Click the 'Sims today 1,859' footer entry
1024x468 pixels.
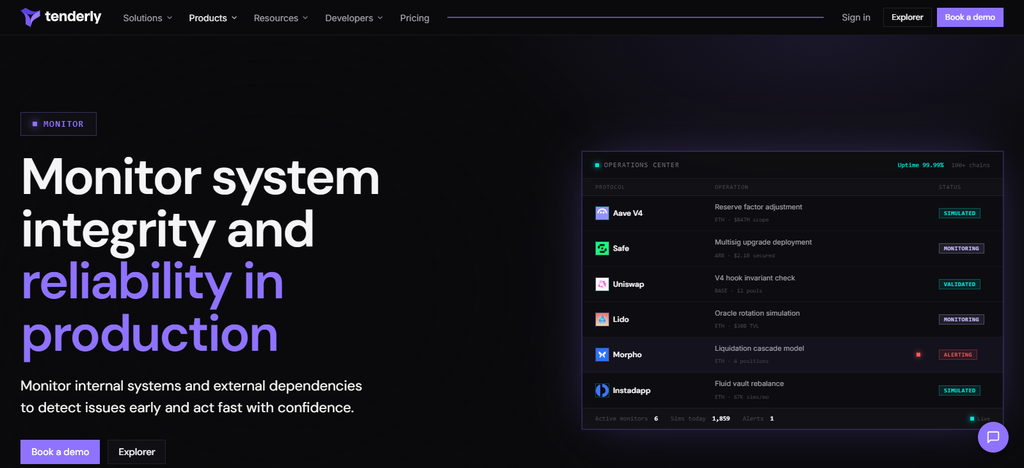[699, 418]
